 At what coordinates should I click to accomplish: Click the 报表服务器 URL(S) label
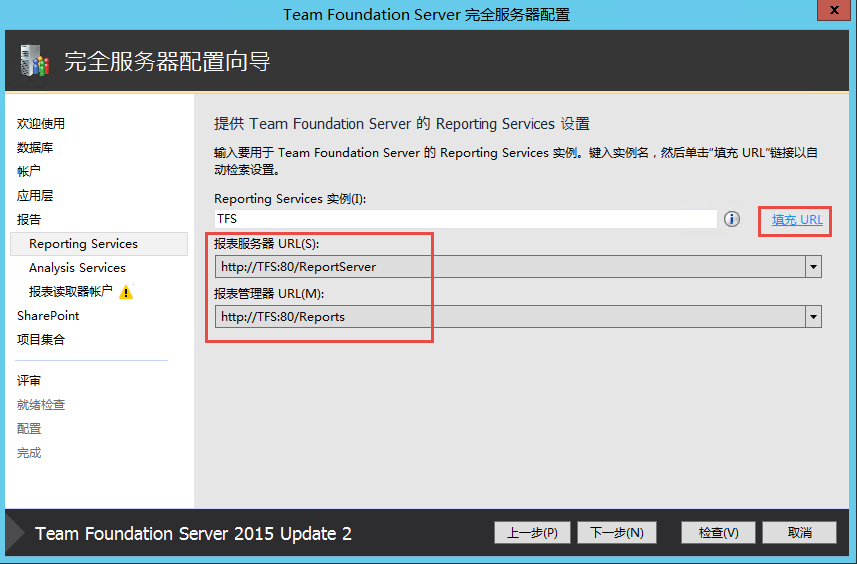coord(266,244)
